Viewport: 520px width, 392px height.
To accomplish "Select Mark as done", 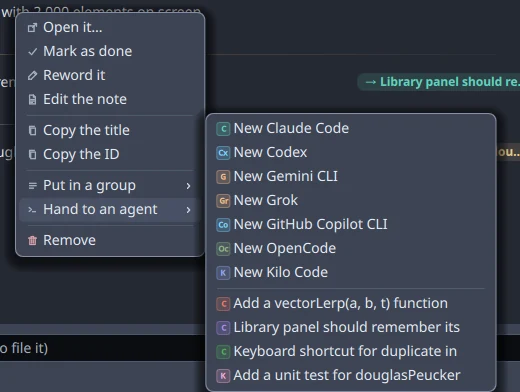I will coord(110,51).
